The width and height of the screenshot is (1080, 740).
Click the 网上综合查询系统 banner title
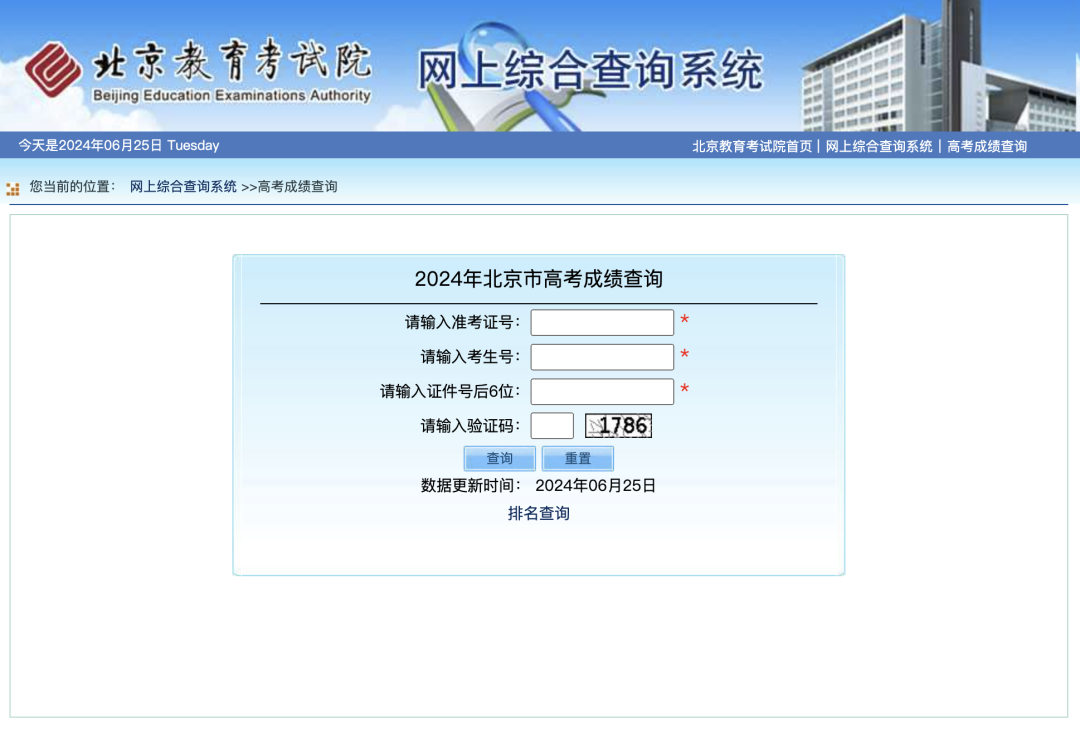(x=590, y=70)
